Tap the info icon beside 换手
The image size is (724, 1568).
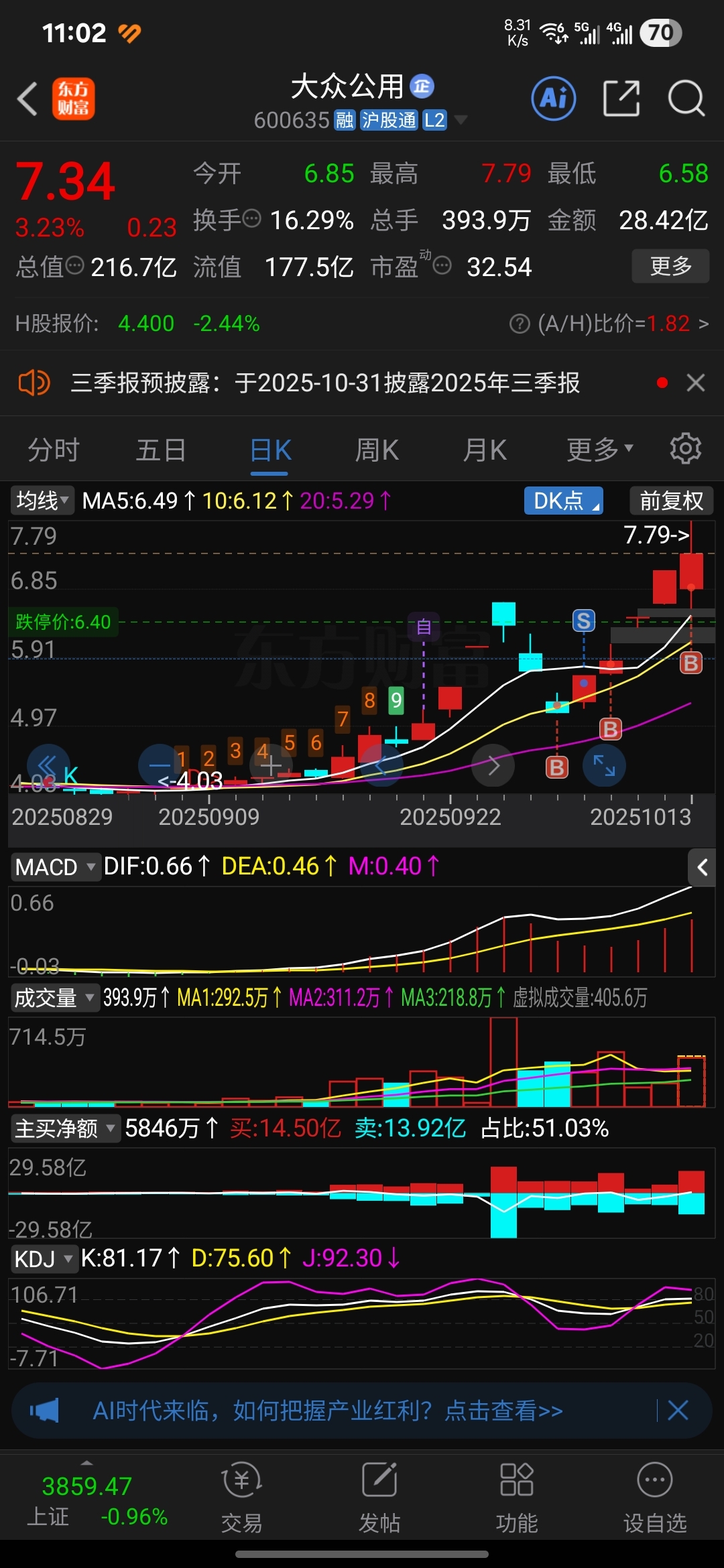pyautogui.click(x=251, y=219)
